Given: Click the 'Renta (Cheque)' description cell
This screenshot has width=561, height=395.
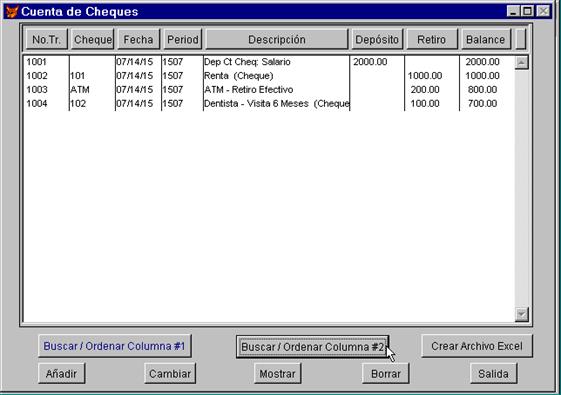Looking at the screenshot, I should tap(239, 76).
